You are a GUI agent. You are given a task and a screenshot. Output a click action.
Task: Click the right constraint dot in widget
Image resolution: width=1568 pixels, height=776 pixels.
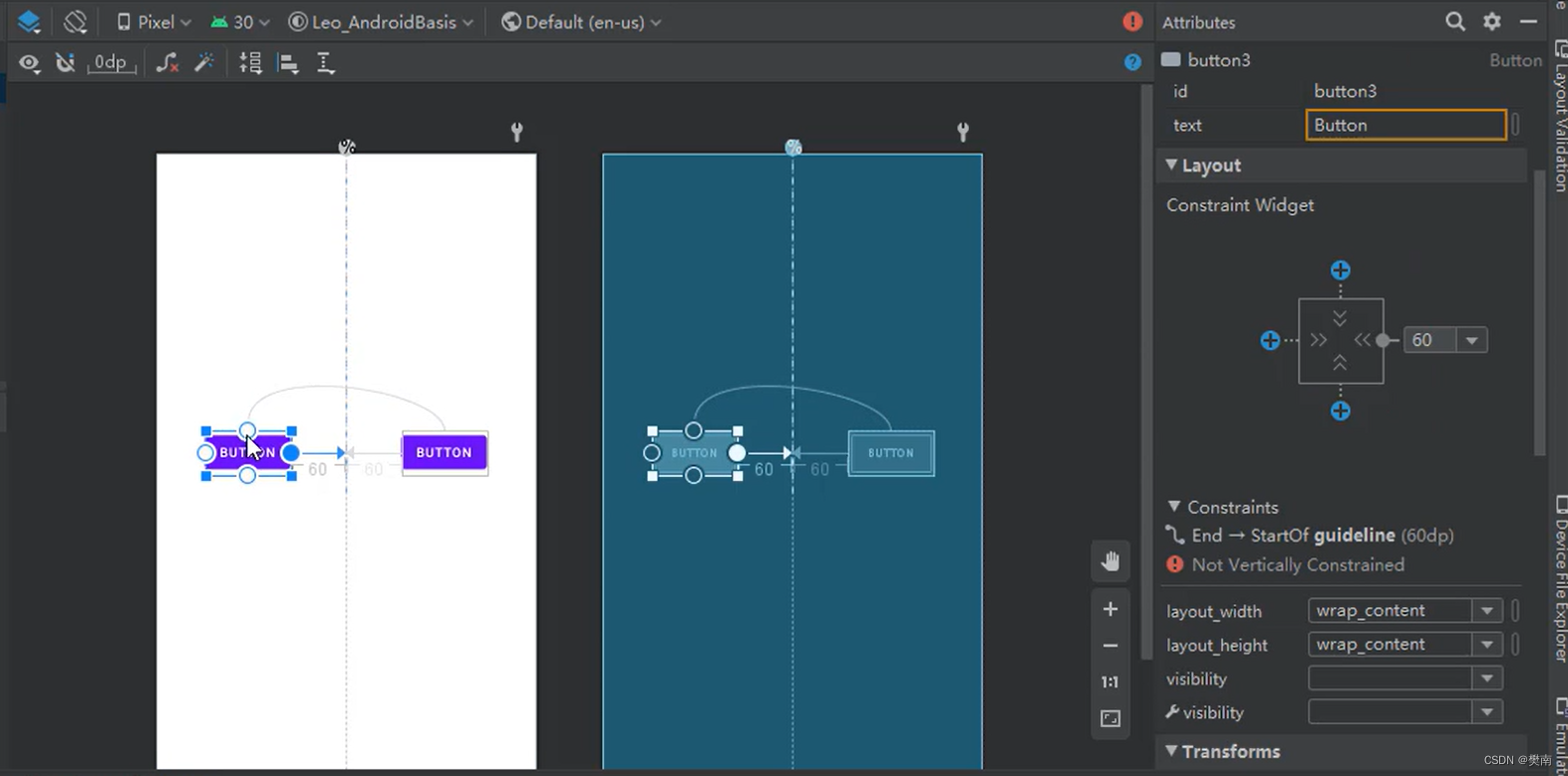coord(1383,340)
